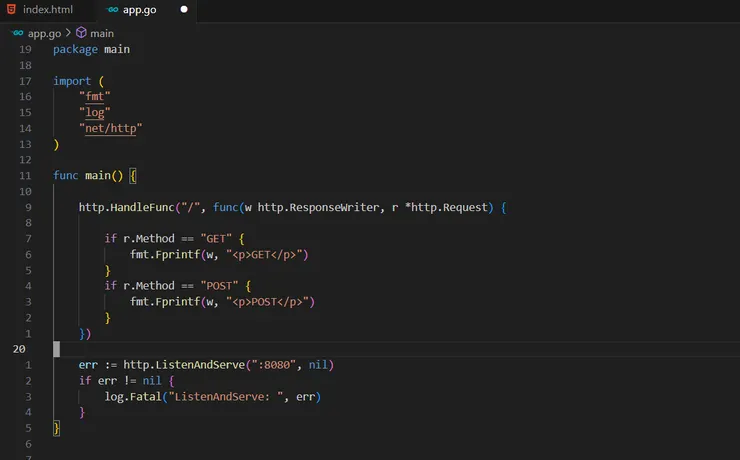Click the "net/http" import link
This screenshot has width=740, height=460.
tap(111, 128)
